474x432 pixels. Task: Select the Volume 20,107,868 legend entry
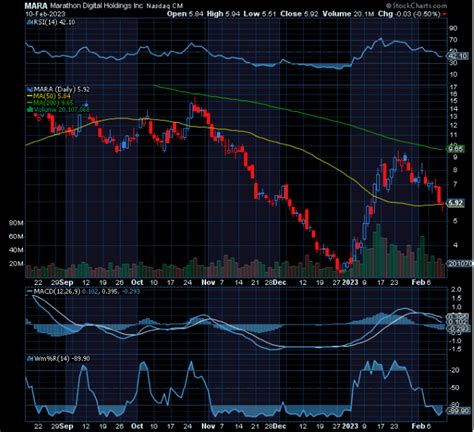[61, 109]
